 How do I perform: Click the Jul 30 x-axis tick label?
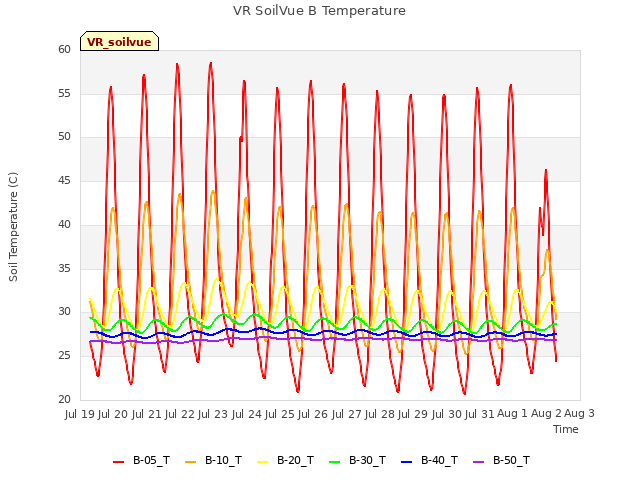coord(446,414)
